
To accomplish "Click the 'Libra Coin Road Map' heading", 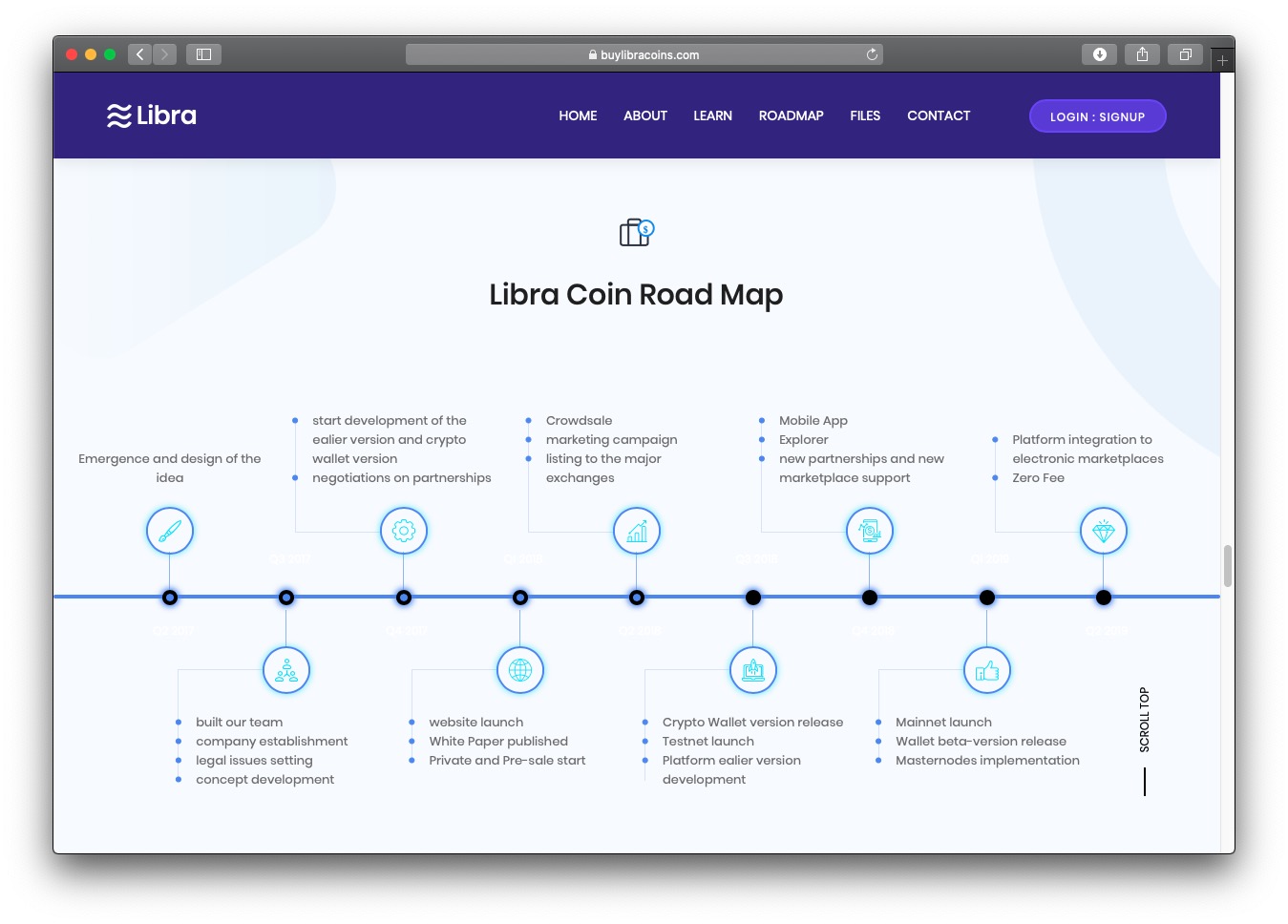I will [637, 295].
